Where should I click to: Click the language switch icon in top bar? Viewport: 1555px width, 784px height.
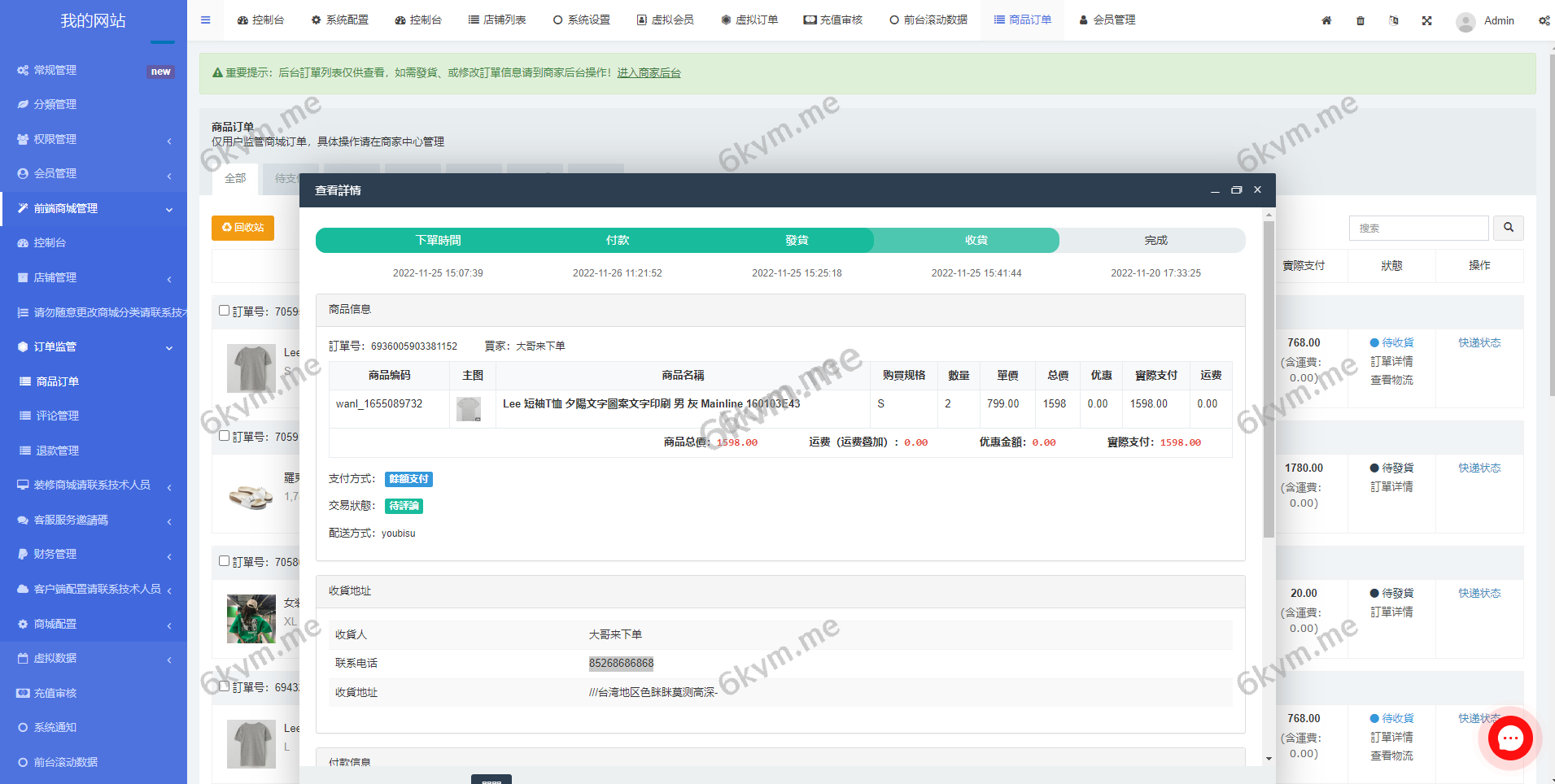[1394, 20]
